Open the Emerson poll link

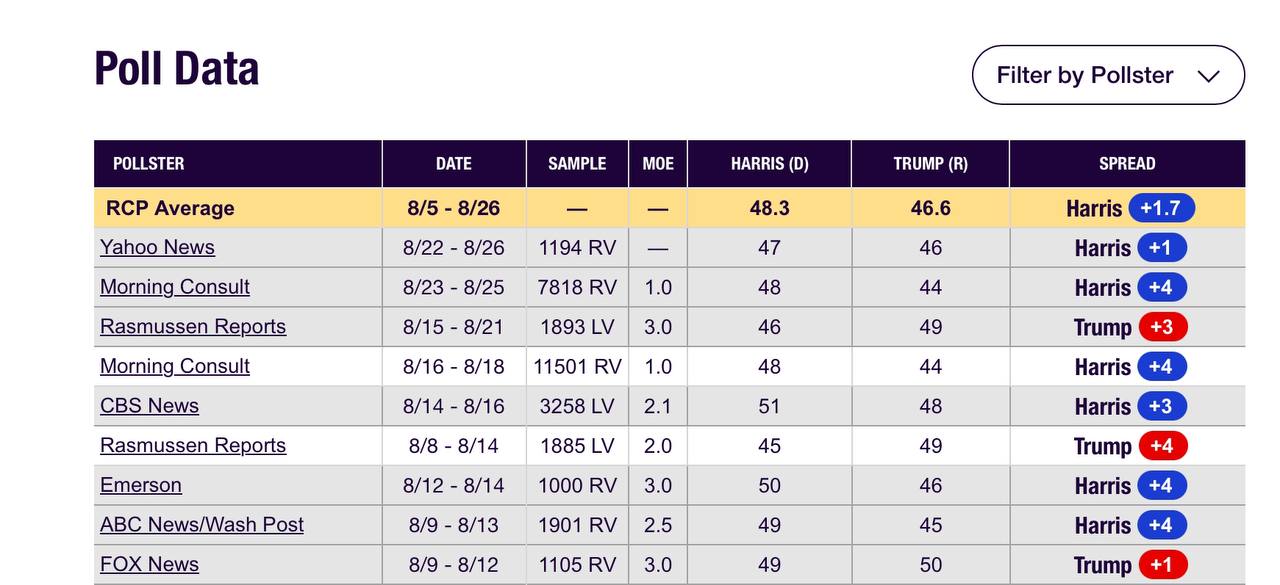pos(141,485)
